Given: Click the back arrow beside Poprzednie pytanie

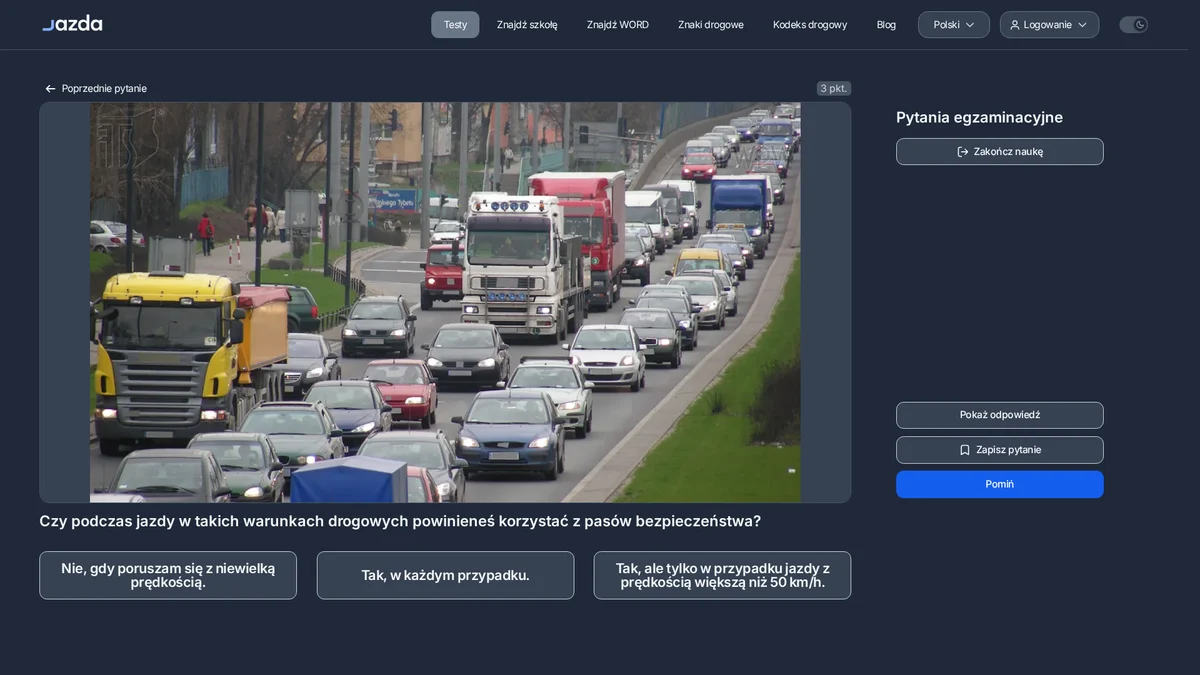Looking at the screenshot, I should pos(50,89).
